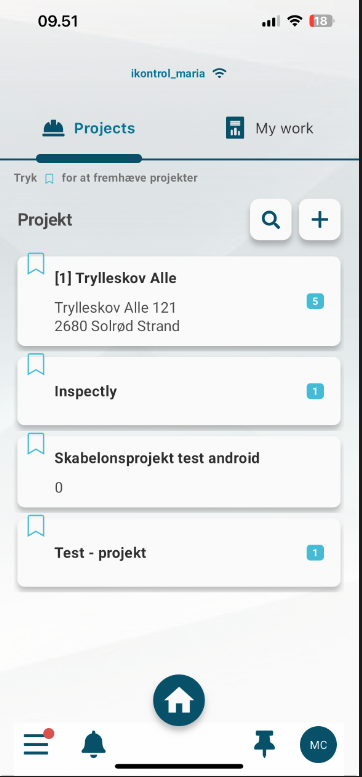
Task: Toggle bookmark on Inspectly project
Action: 36,364
